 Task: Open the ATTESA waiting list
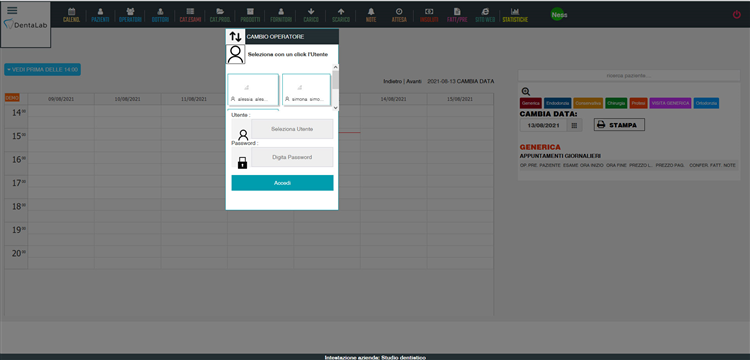[399, 15]
